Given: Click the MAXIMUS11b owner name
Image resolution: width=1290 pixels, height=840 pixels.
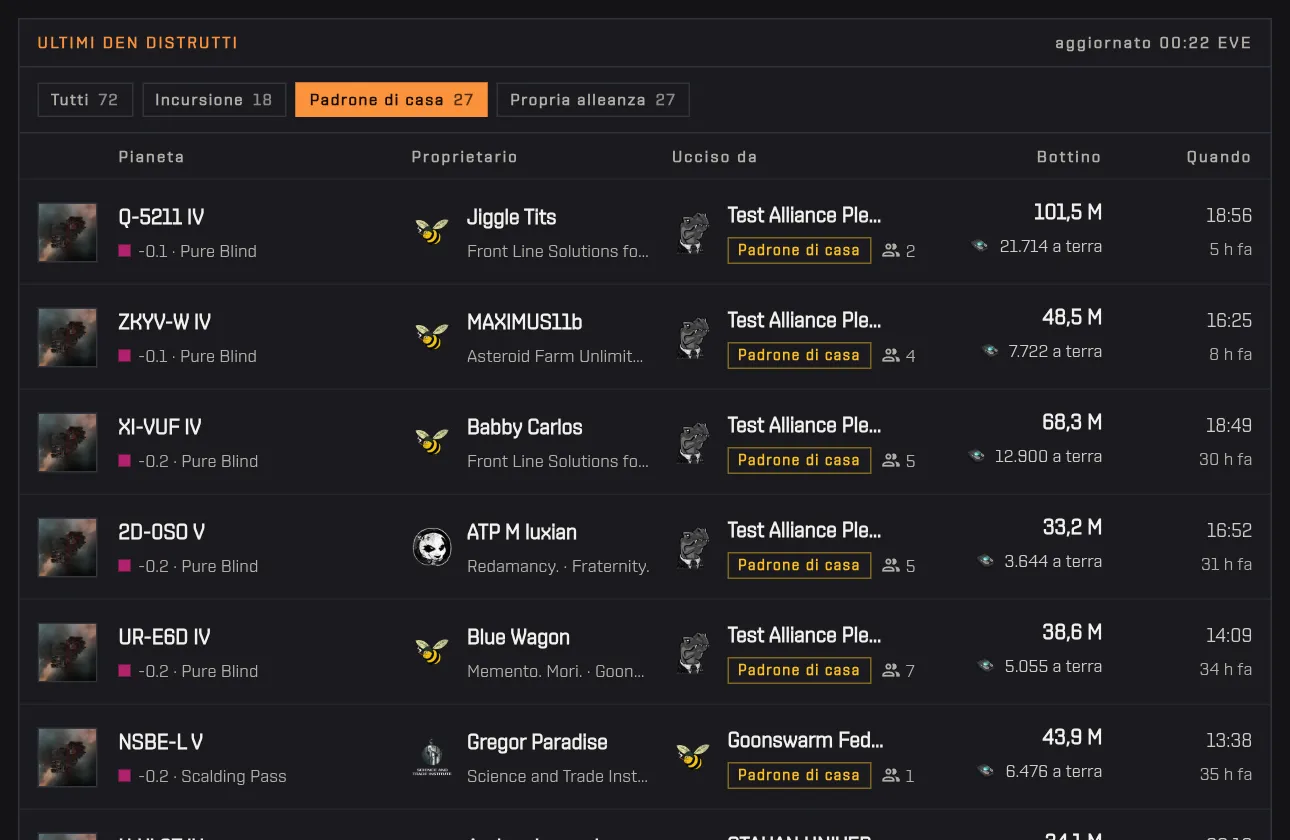Looking at the screenshot, I should [524, 322].
